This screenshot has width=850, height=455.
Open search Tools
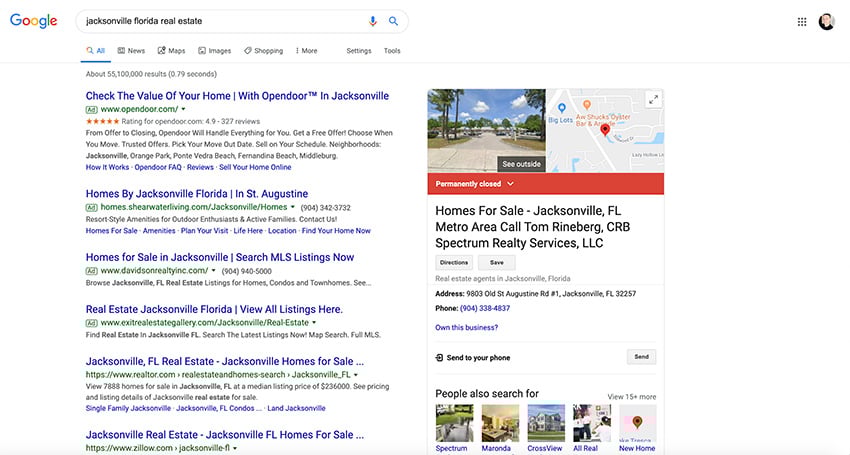(x=392, y=50)
